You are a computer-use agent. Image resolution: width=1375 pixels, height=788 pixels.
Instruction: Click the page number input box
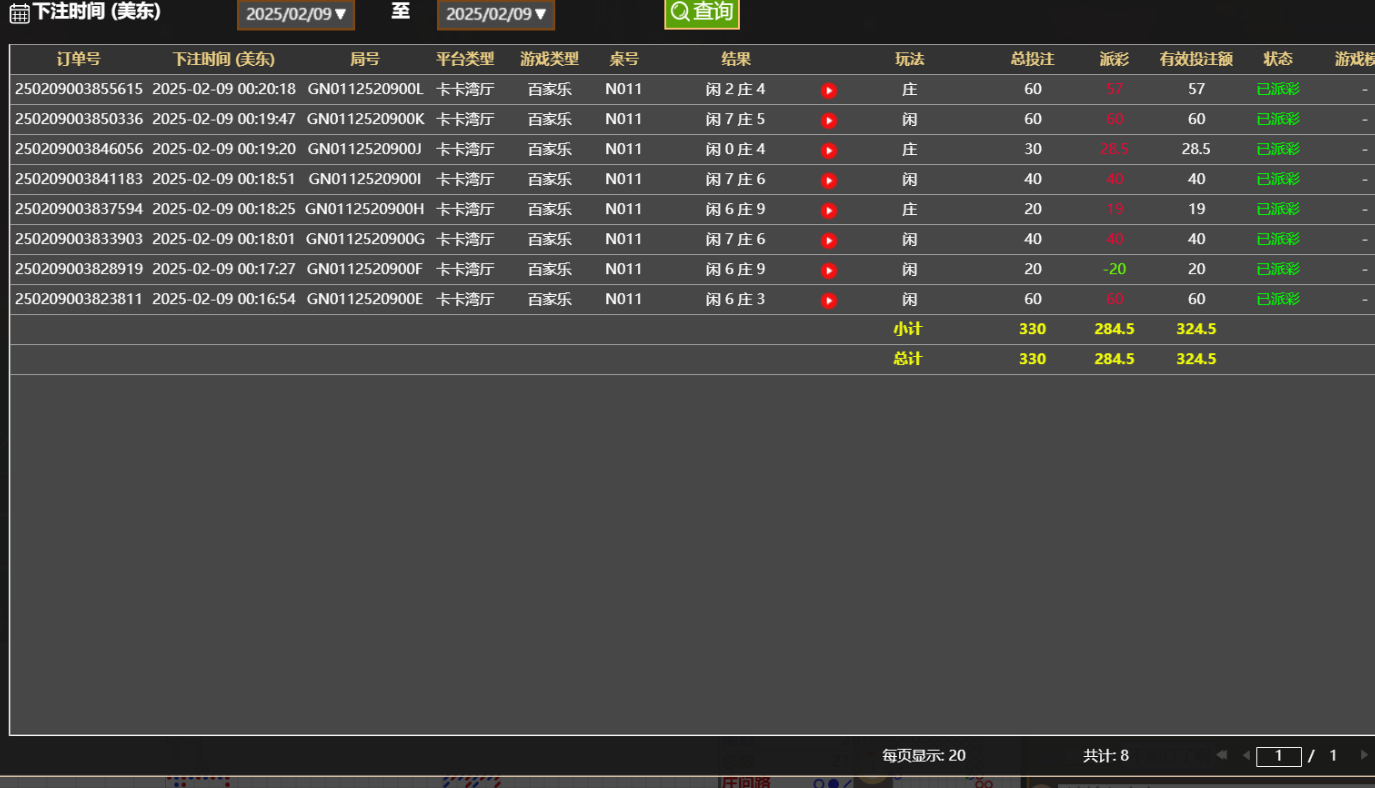pos(1279,756)
